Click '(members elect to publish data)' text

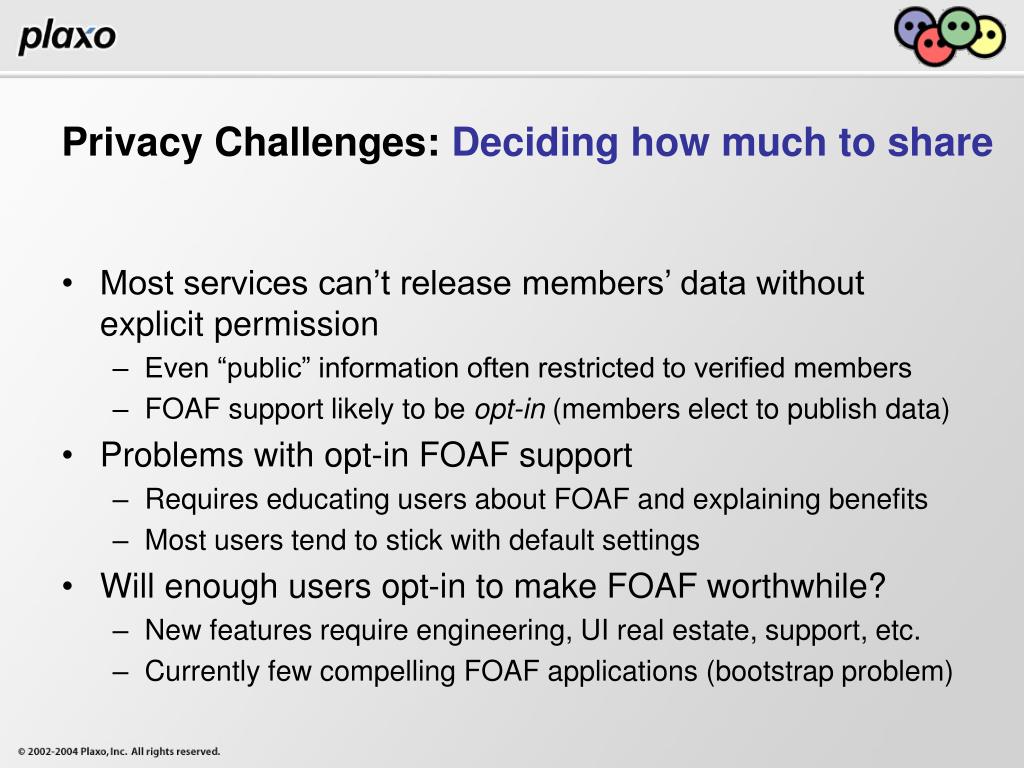(751, 409)
